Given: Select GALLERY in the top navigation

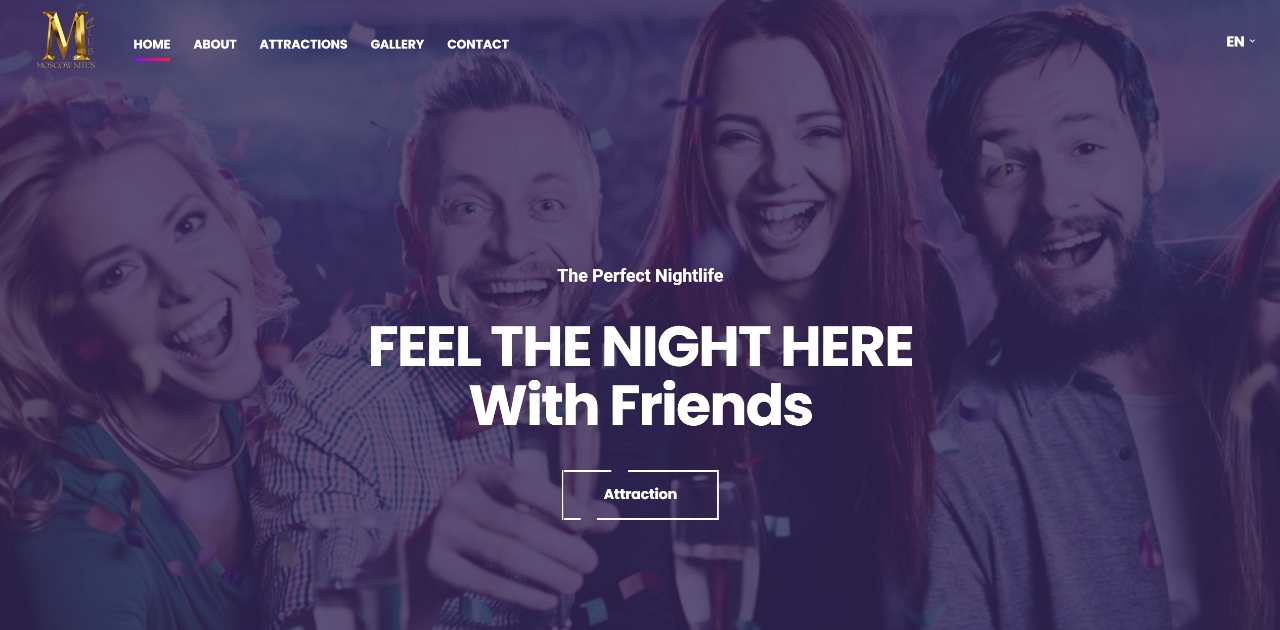Looking at the screenshot, I should point(397,44).
